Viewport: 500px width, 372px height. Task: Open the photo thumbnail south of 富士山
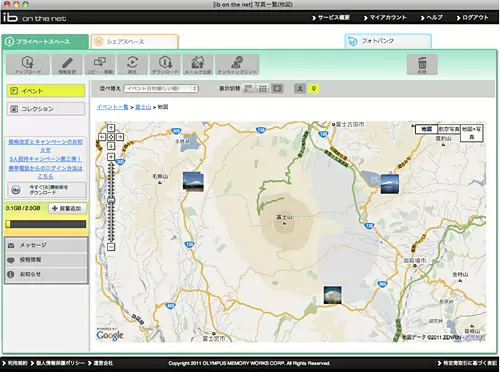(x=333, y=295)
